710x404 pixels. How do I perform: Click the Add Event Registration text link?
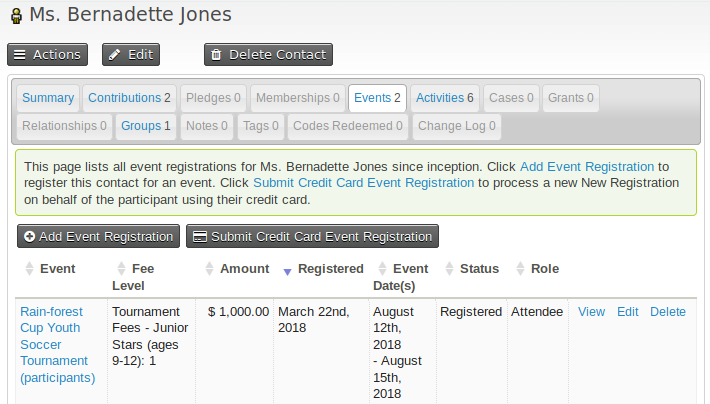click(x=587, y=166)
